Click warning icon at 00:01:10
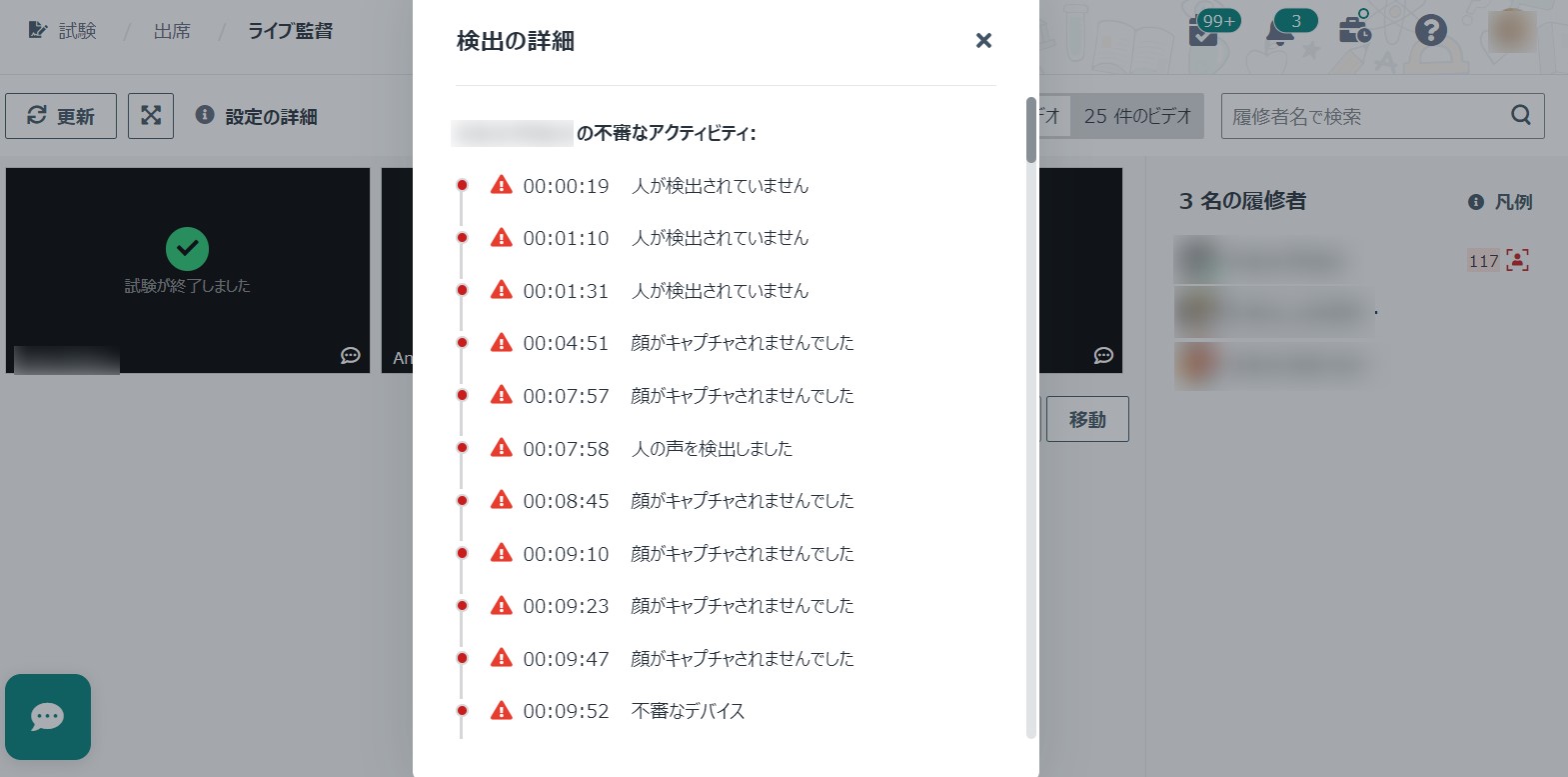Screen dimensions: 1568x777 click(x=502, y=237)
